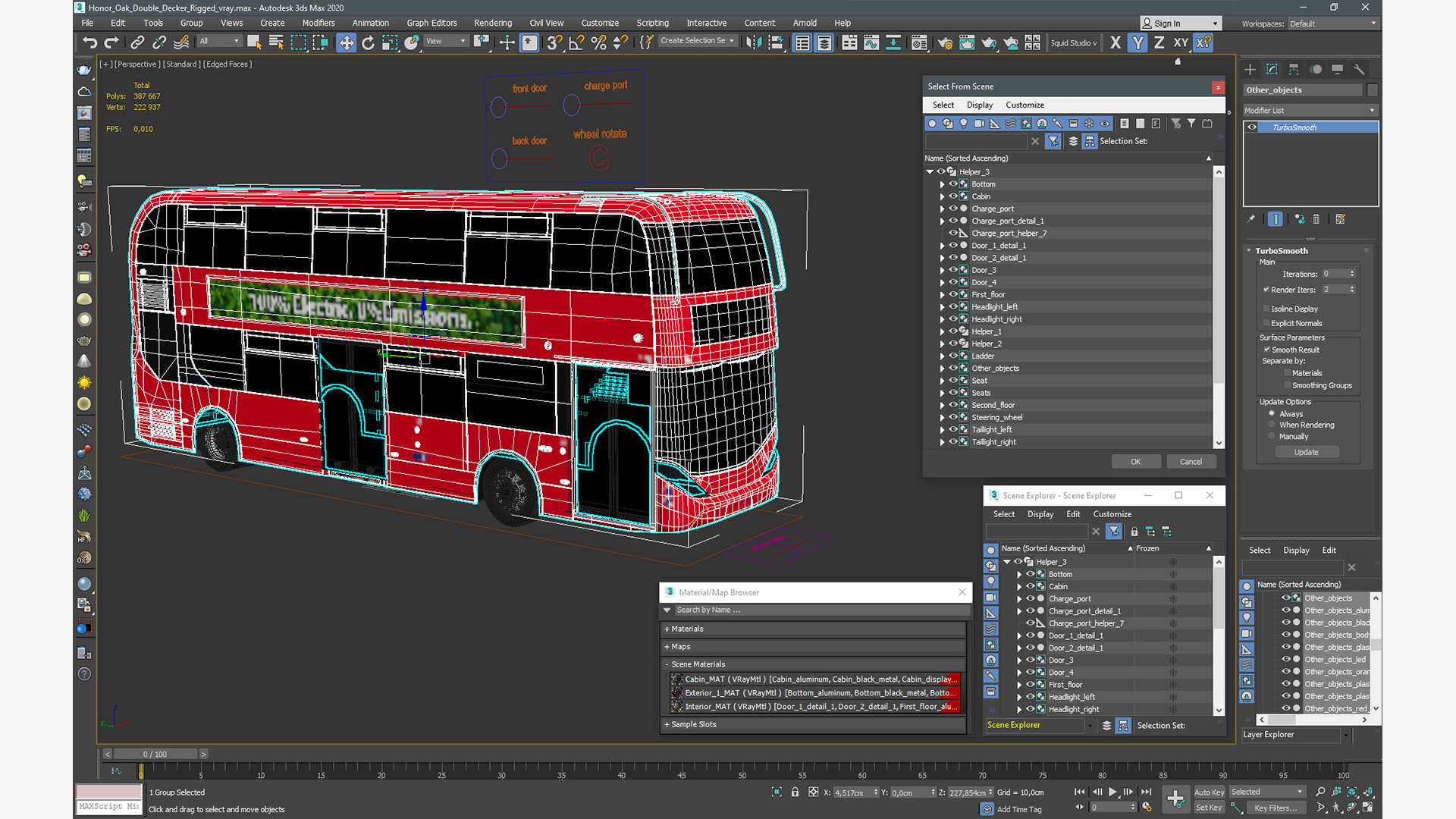Expand Seats node in Select From Scene
Viewport: 1456px width, 819px height.
[x=942, y=393]
